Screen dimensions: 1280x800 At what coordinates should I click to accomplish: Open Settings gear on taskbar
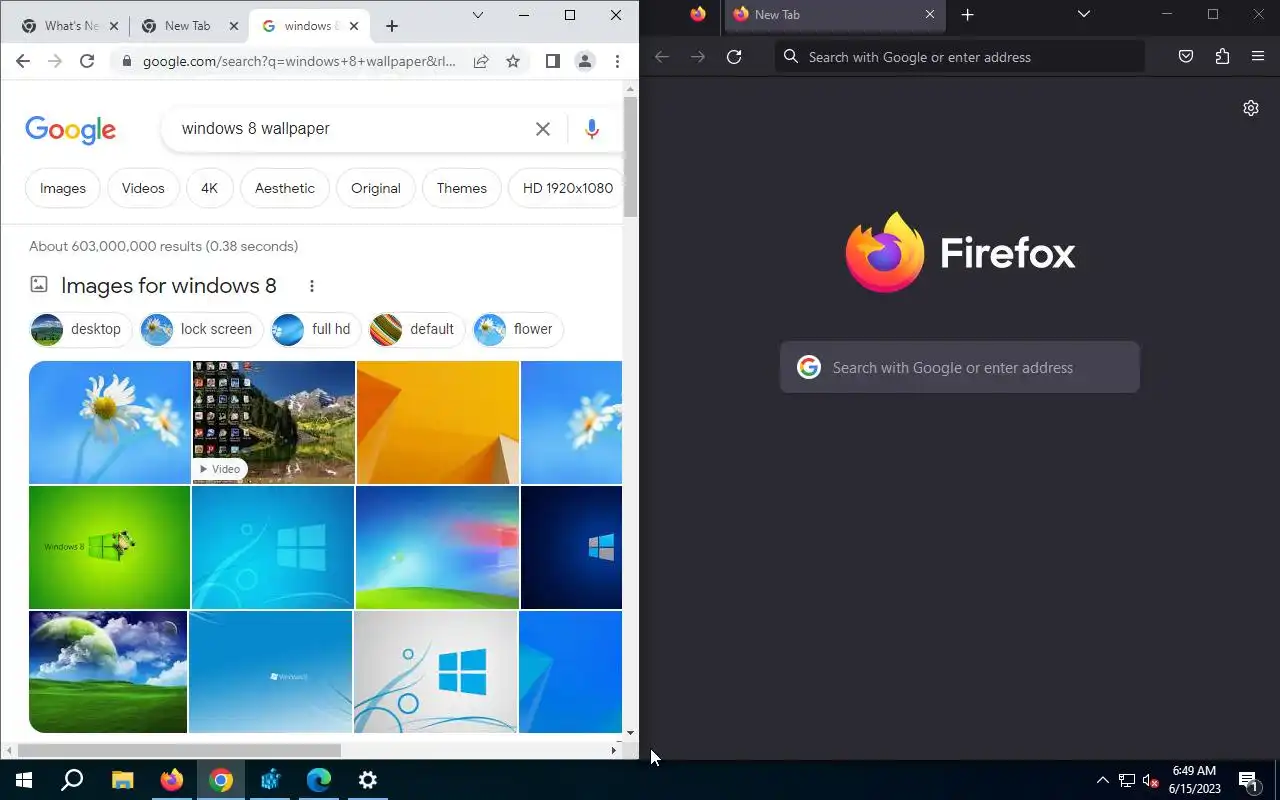pyautogui.click(x=368, y=780)
